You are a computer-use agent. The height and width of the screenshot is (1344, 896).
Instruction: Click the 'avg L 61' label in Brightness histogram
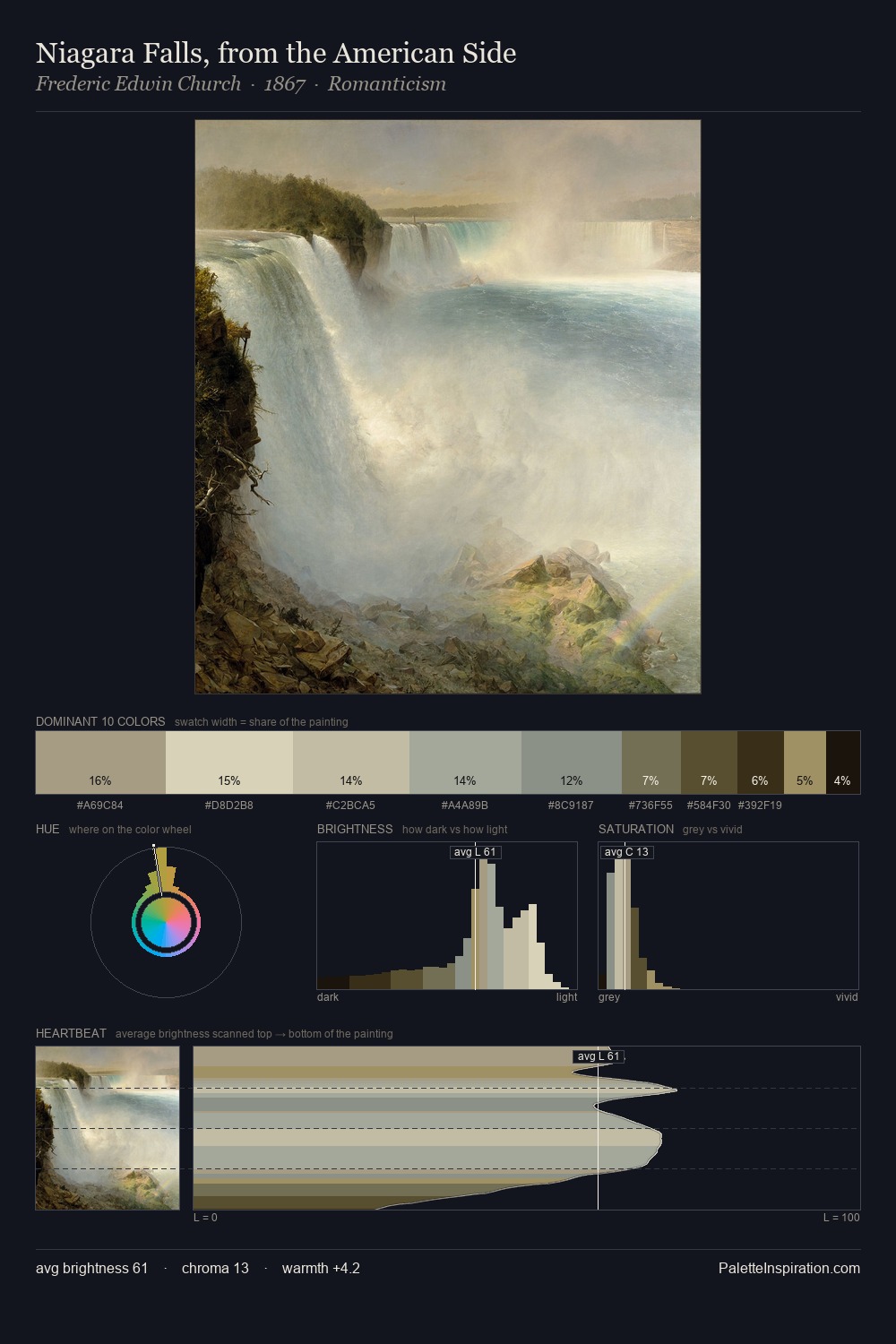(x=475, y=852)
